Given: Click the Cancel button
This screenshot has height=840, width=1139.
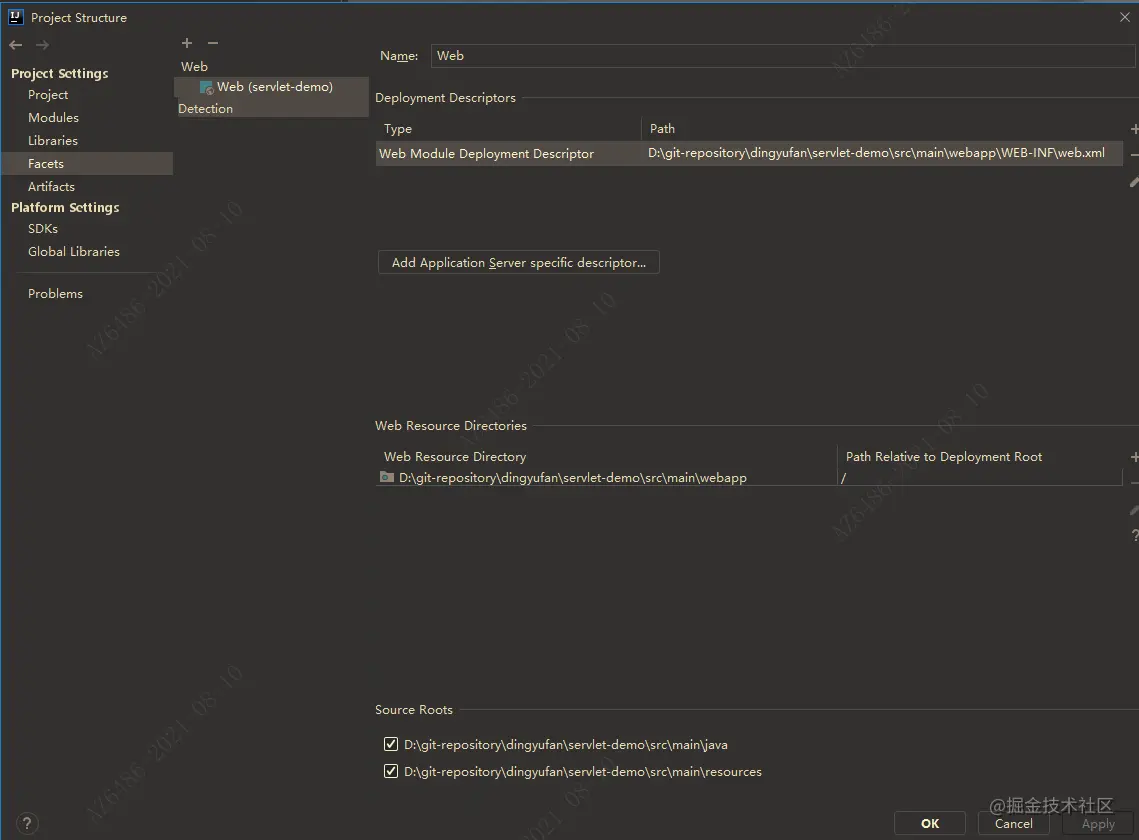Looking at the screenshot, I should [x=1013, y=823].
